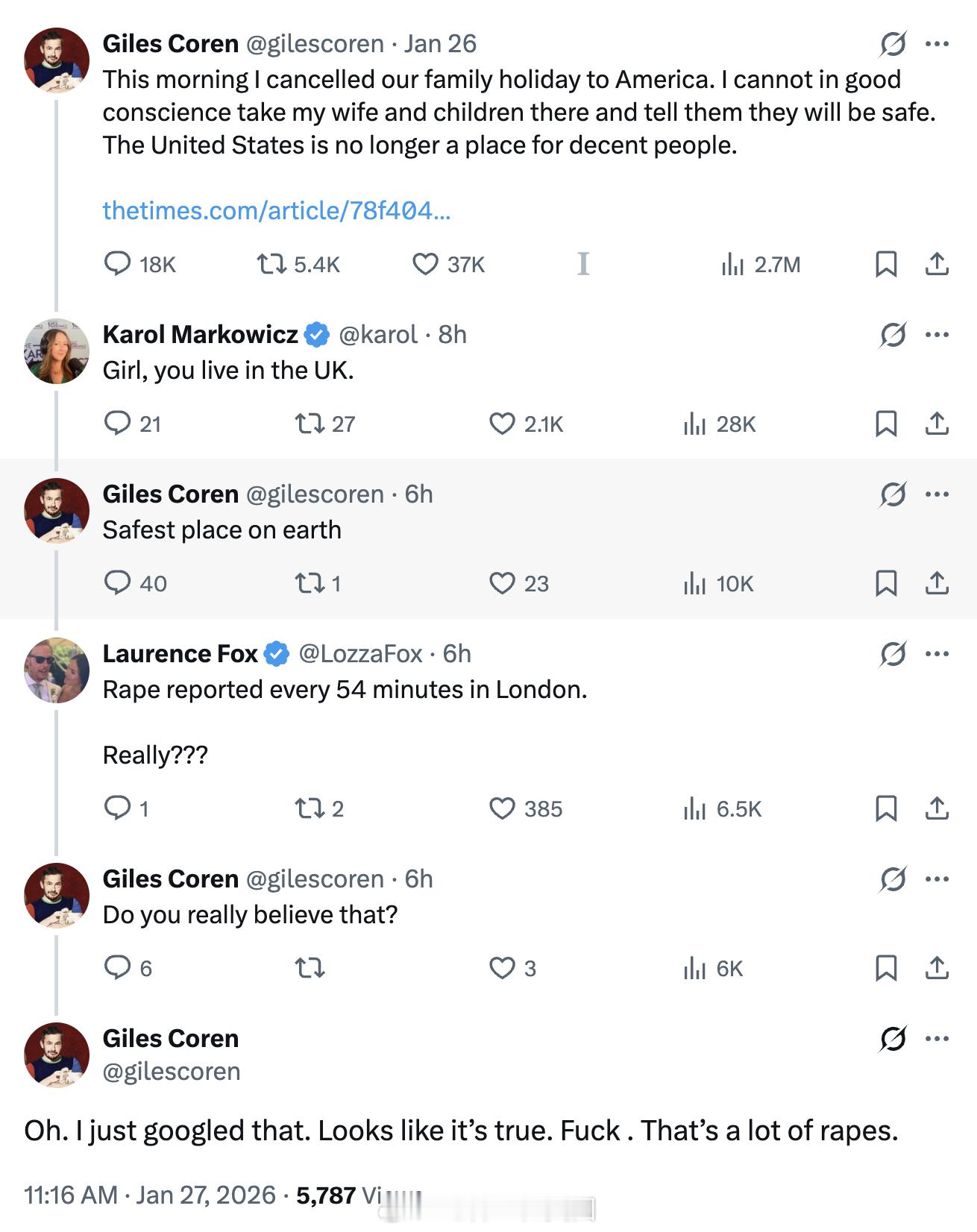View analytics for the 2.7M views tweet
The image size is (977, 1232).
[760, 264]
